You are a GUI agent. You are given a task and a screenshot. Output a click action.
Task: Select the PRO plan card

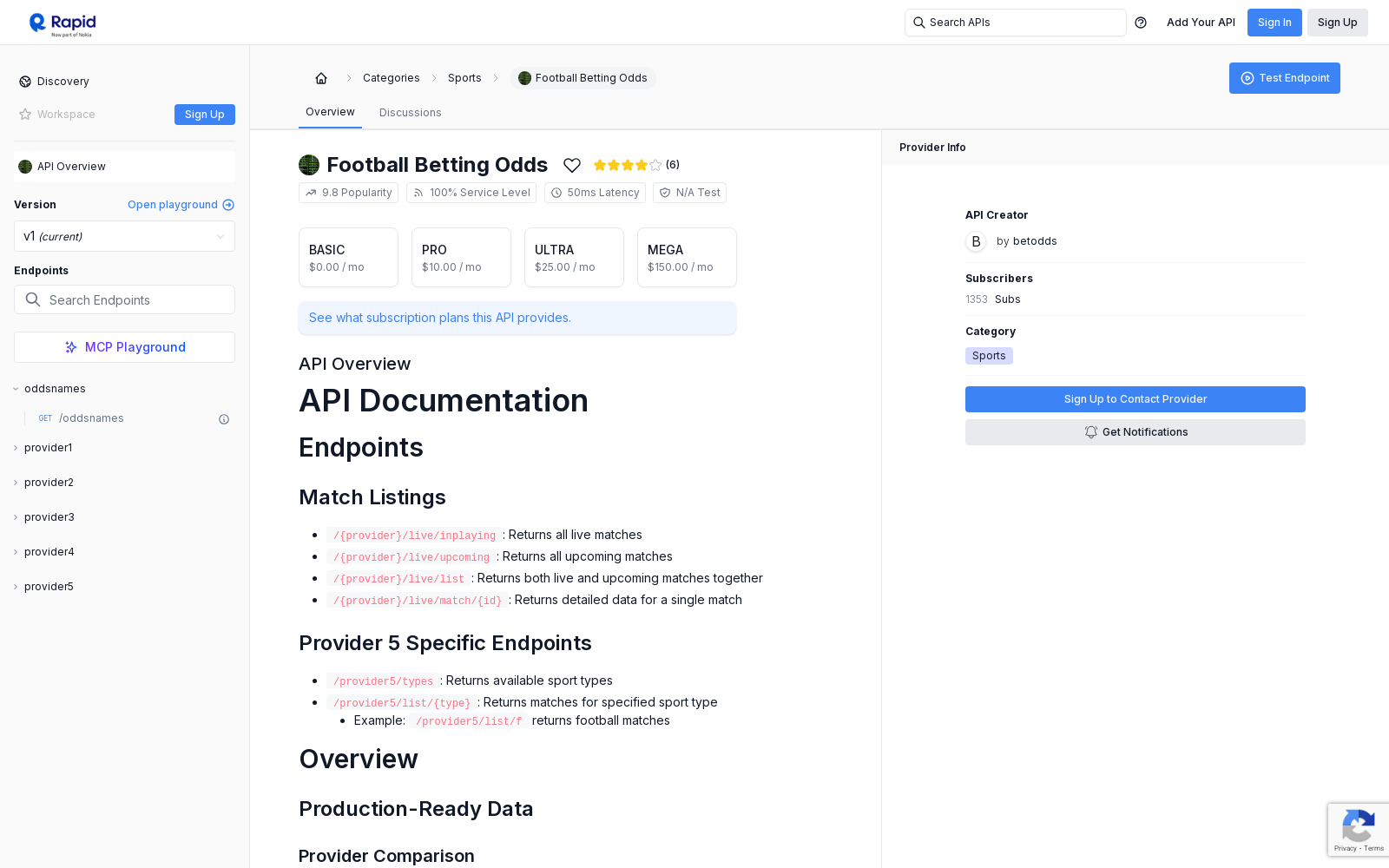461,257
